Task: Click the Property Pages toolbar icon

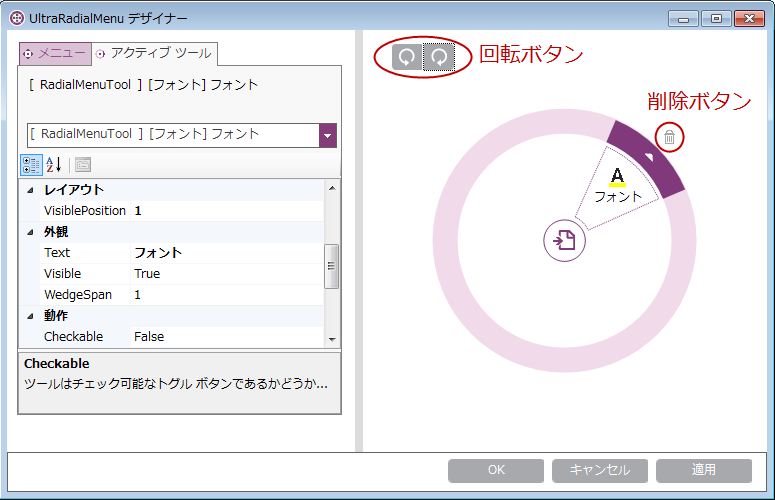Action: (83, 165)
